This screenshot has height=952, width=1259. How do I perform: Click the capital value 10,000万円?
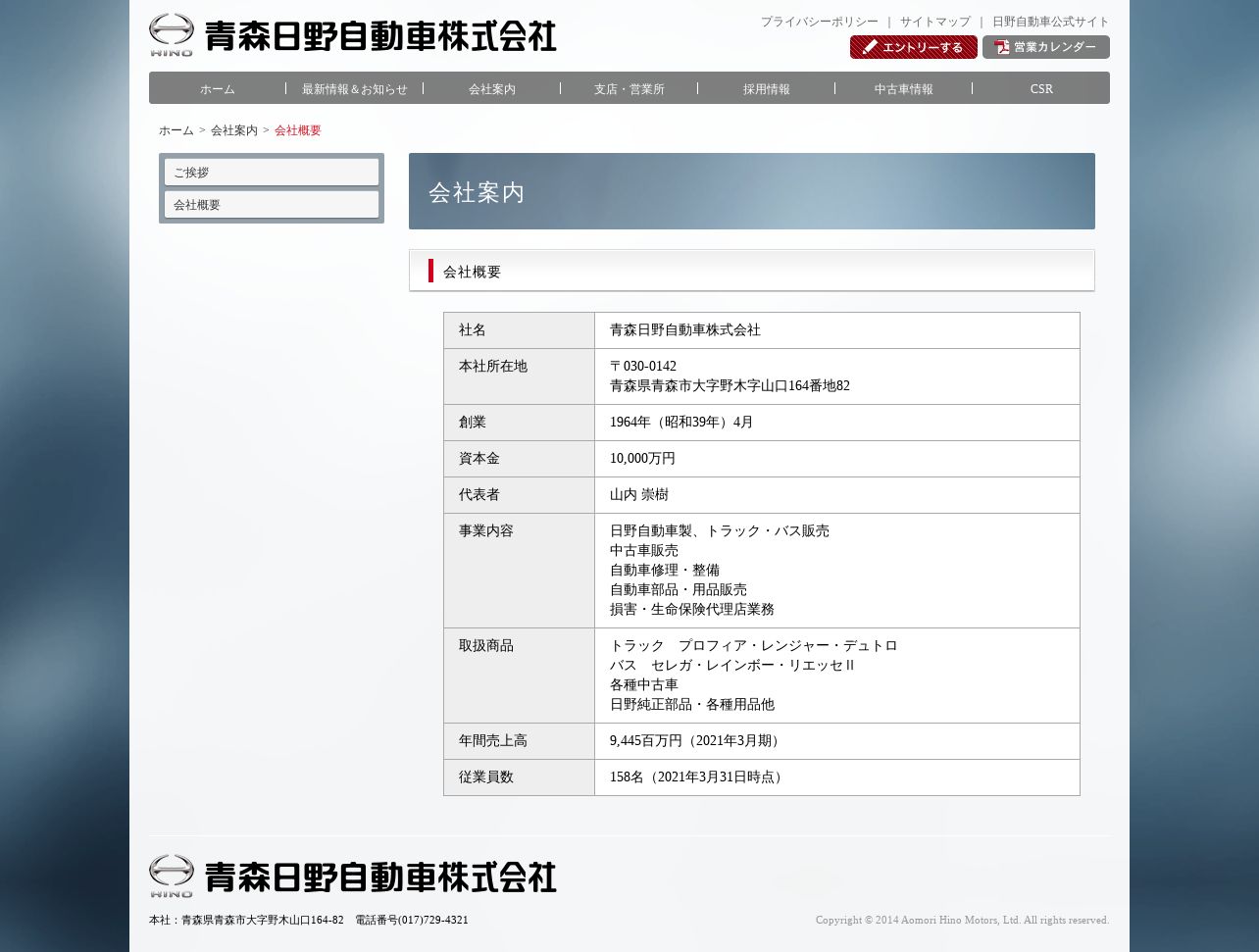(x=642, y=459)
